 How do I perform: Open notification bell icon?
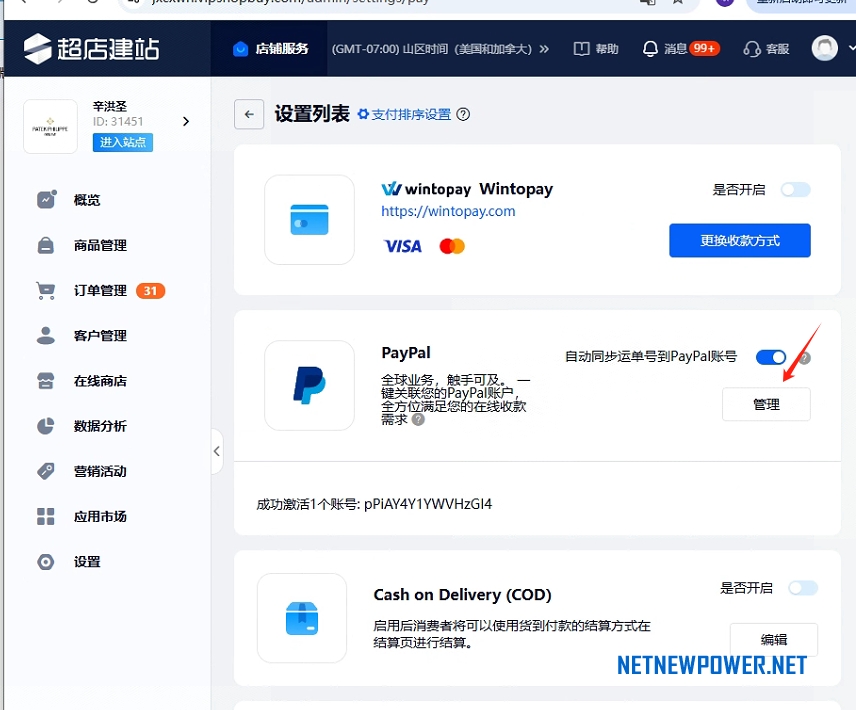click(650, 49)
